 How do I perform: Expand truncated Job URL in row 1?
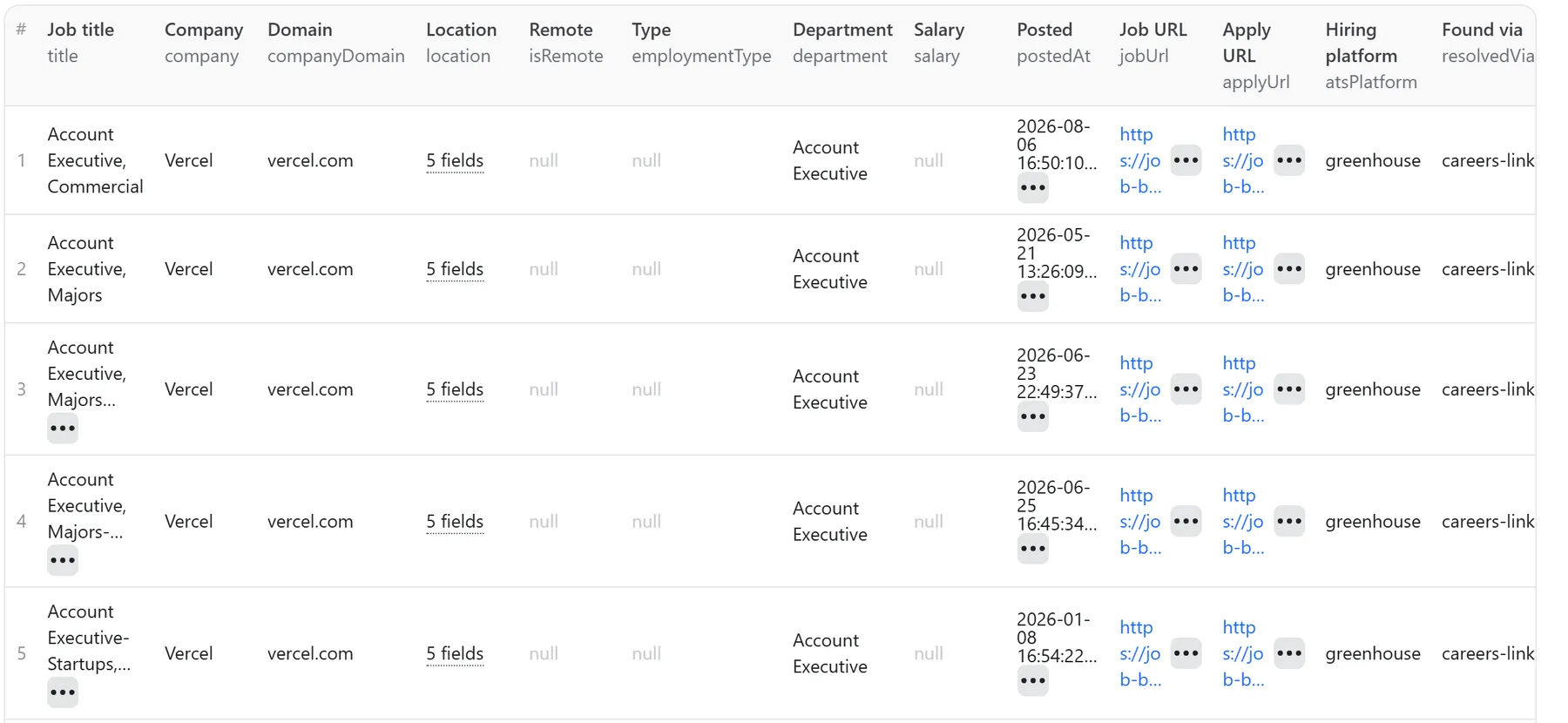1186,160
